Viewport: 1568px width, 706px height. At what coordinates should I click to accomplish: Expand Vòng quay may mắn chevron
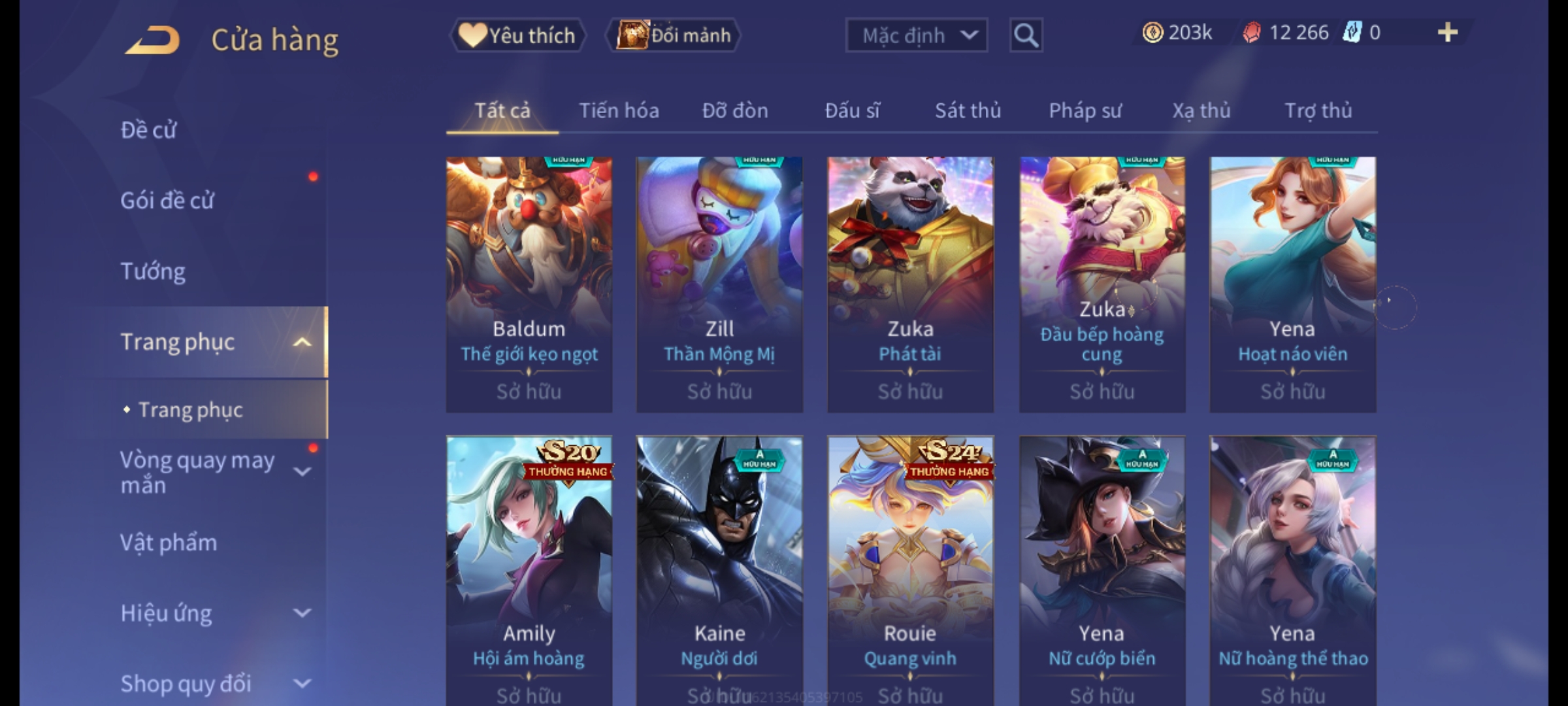click(x=302, y=471)
